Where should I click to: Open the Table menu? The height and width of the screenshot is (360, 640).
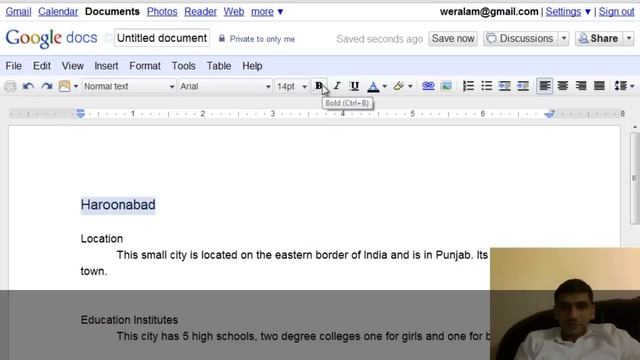219,66
